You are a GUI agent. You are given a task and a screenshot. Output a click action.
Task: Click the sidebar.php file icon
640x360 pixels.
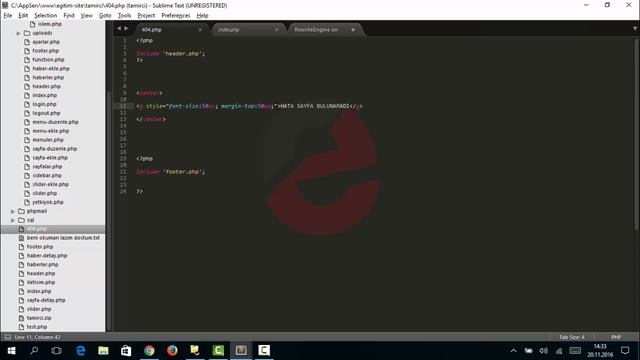coord(27,176)
